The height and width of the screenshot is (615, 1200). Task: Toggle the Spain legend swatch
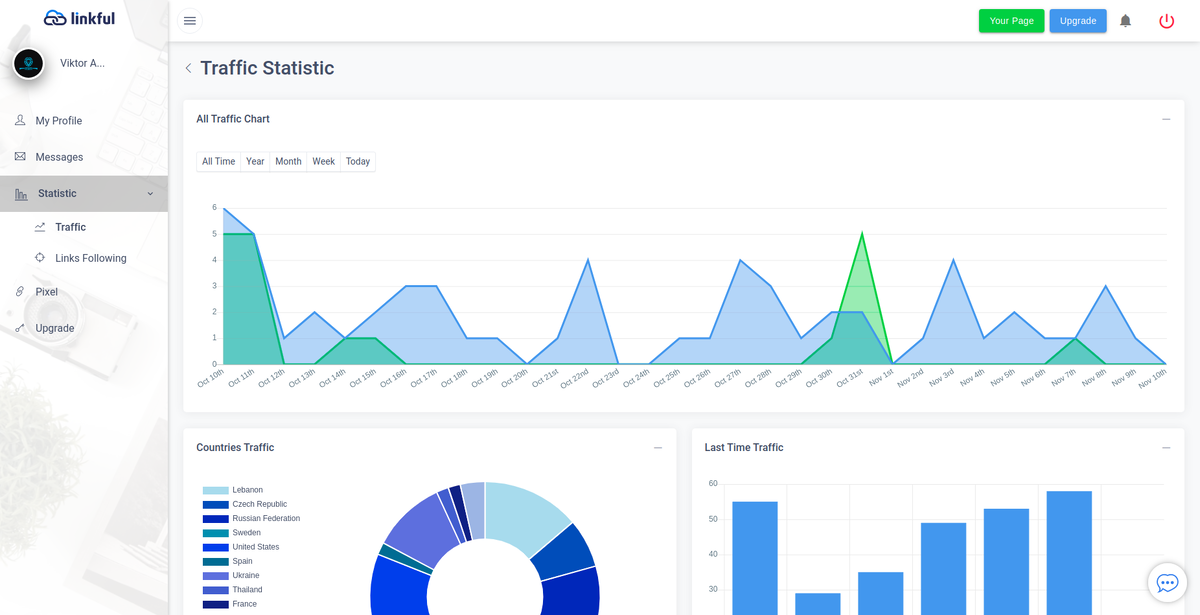point(215,562)
